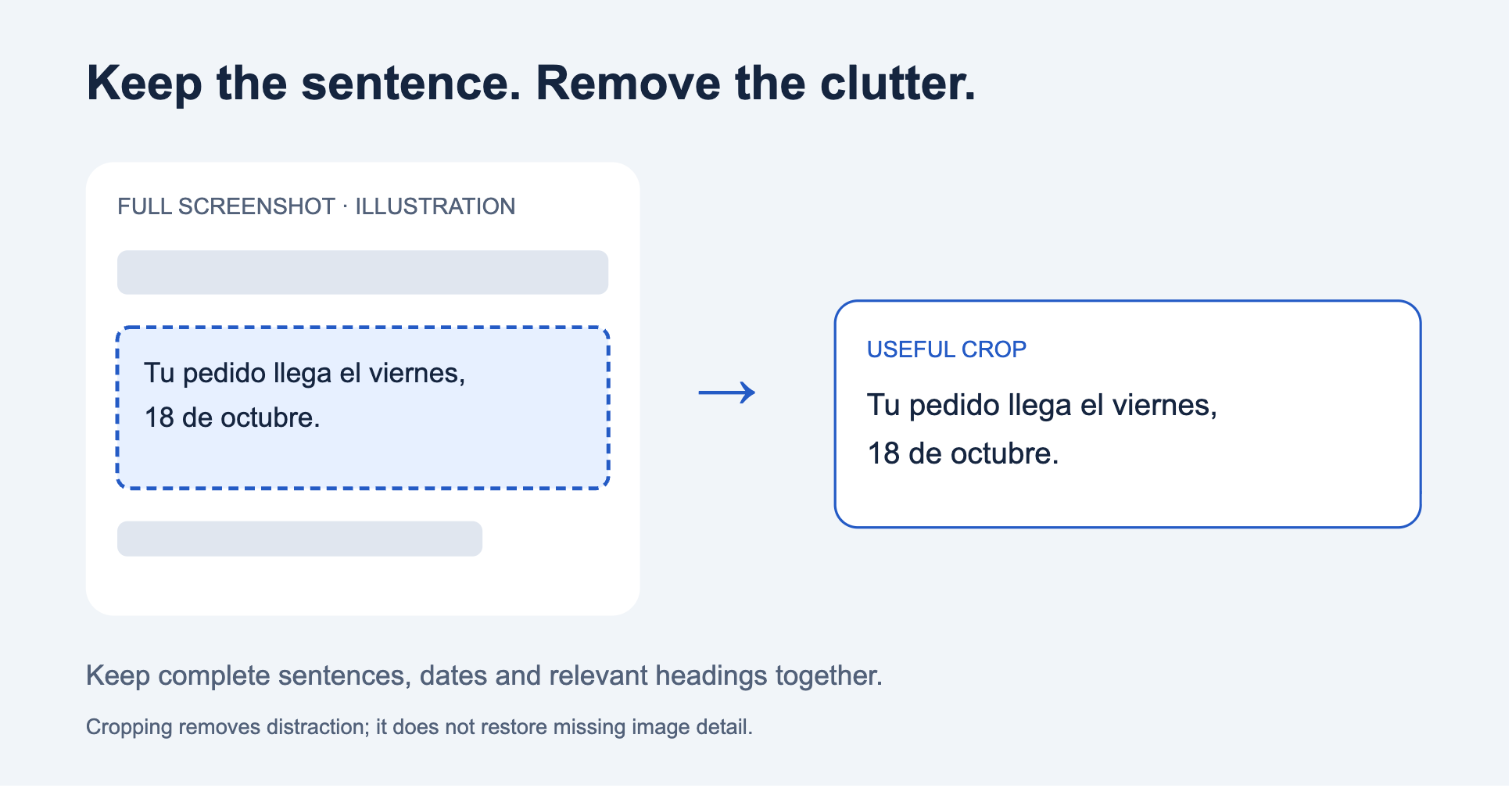Click "18 de octubre." inside the dashed box
Viewport: 1512px width, 788px height.
click(x=232, y=417)
